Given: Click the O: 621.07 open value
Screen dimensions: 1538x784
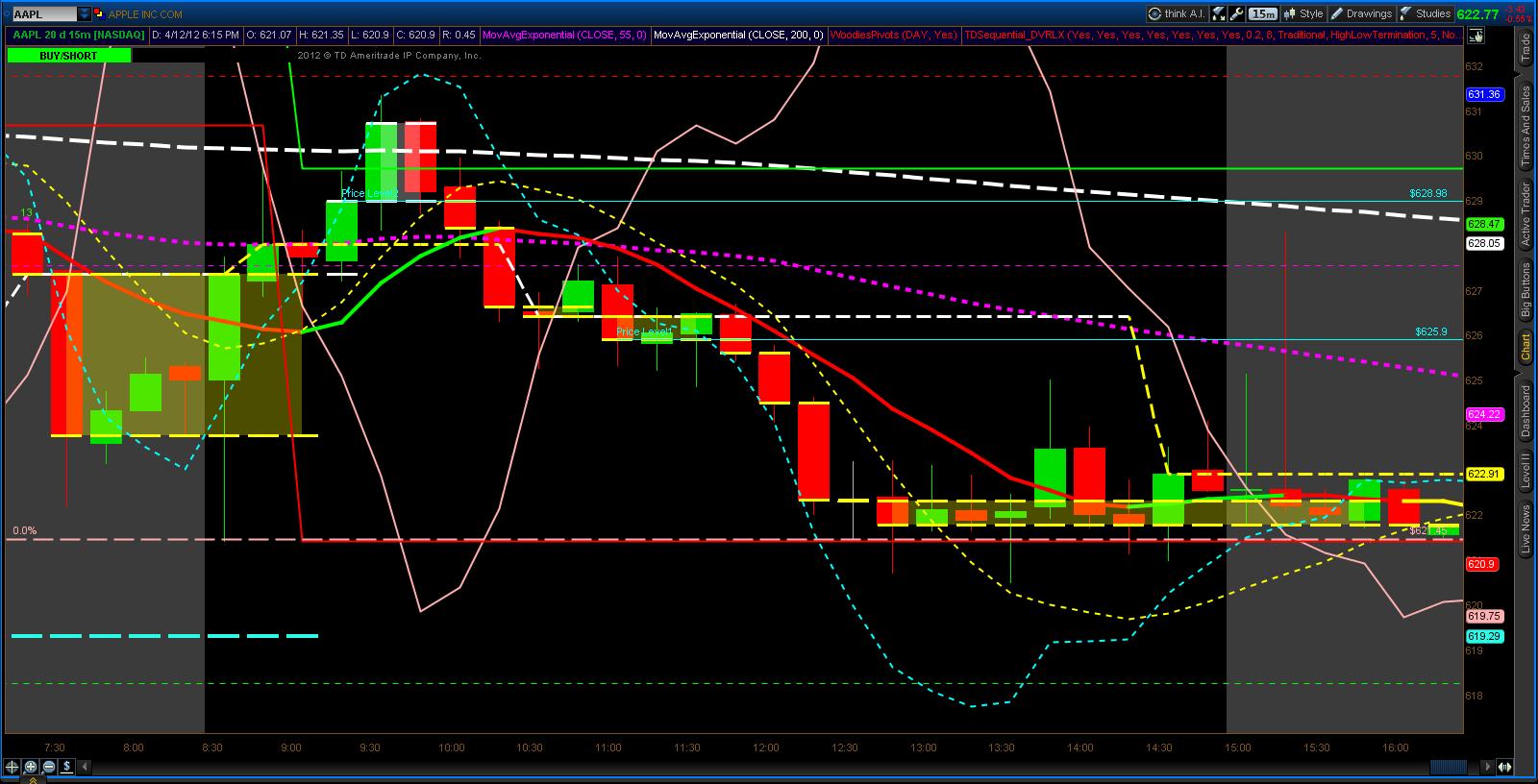Looking at the screenshot, I should 269,36.
